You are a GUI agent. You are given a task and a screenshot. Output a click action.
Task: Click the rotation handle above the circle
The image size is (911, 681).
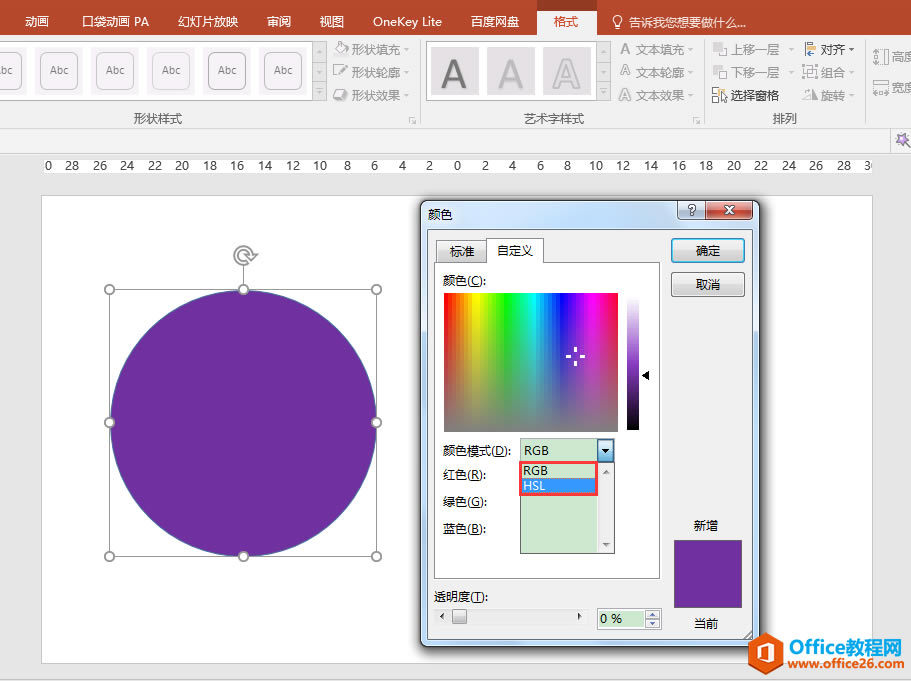[x=245, y=255]
